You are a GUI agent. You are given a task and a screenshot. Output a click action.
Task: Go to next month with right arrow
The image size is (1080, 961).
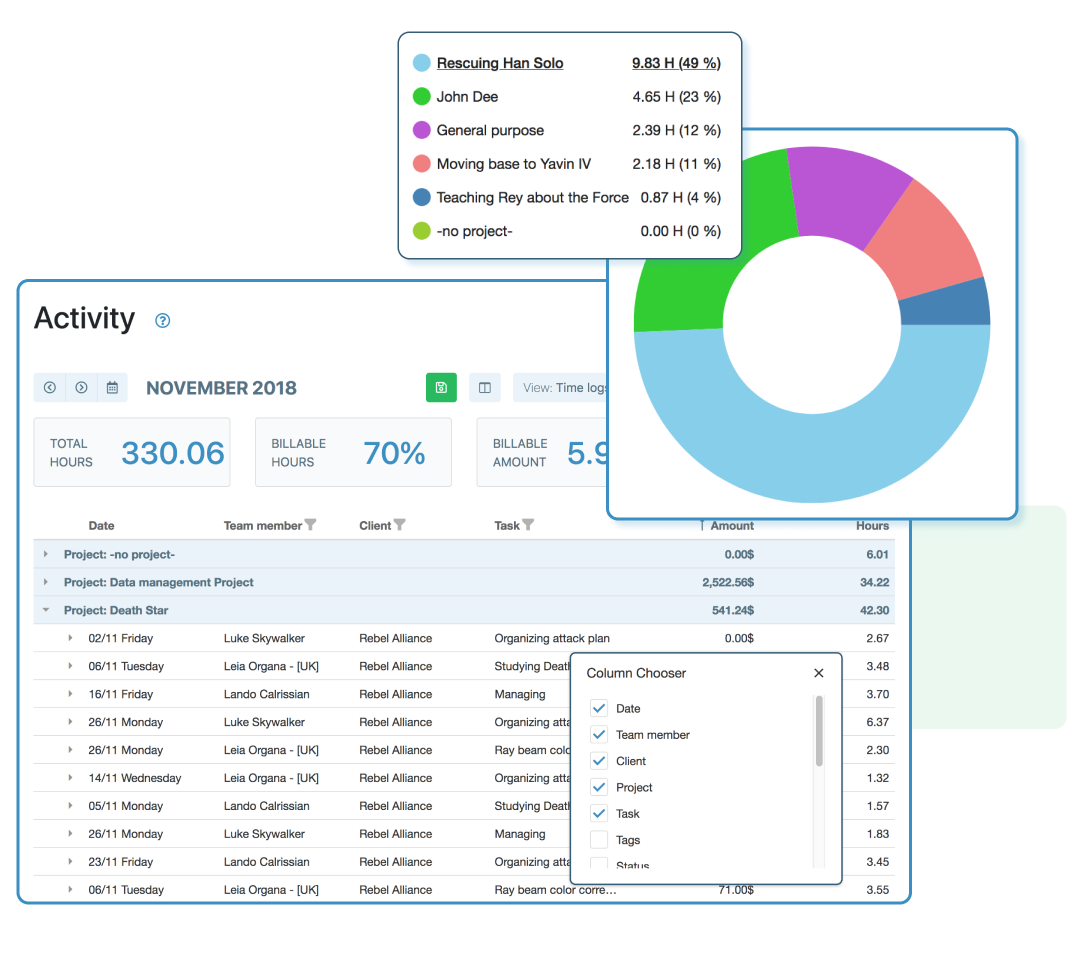click(x=81, y=388)
